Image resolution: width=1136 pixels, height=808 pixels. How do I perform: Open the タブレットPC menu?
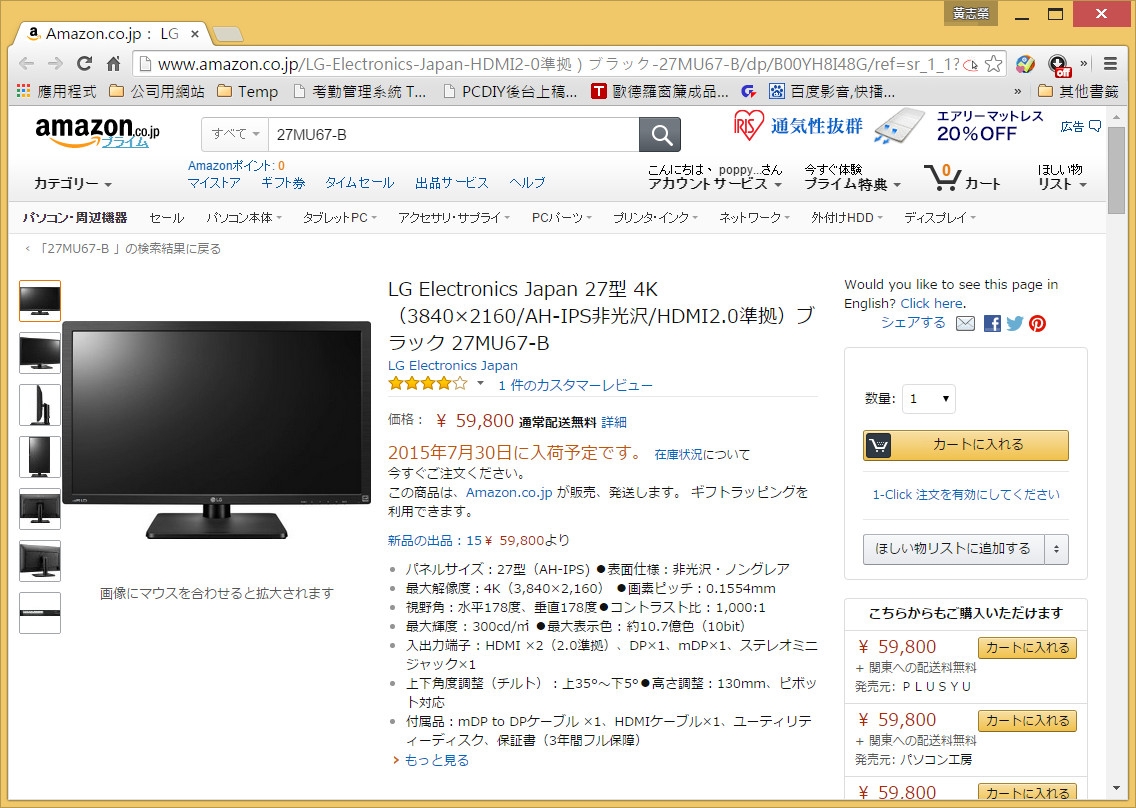click(339, 218)
